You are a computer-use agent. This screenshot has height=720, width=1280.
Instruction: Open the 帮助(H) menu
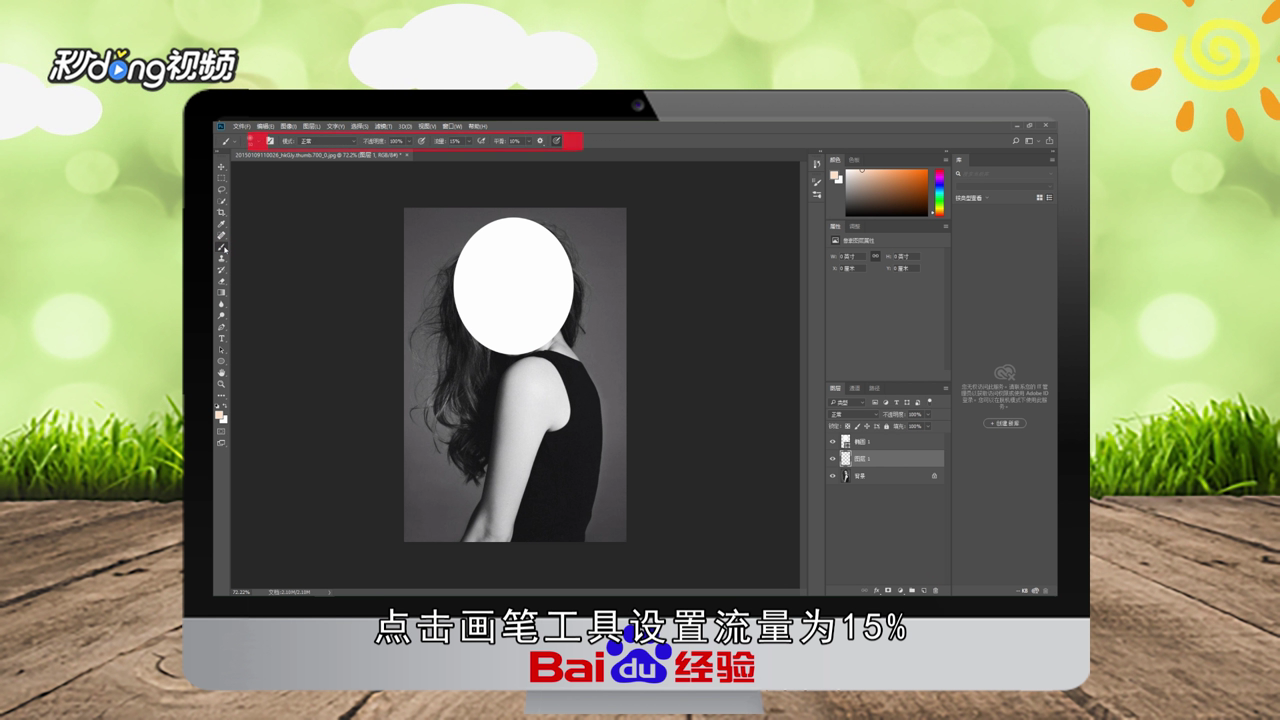[478, 127]
